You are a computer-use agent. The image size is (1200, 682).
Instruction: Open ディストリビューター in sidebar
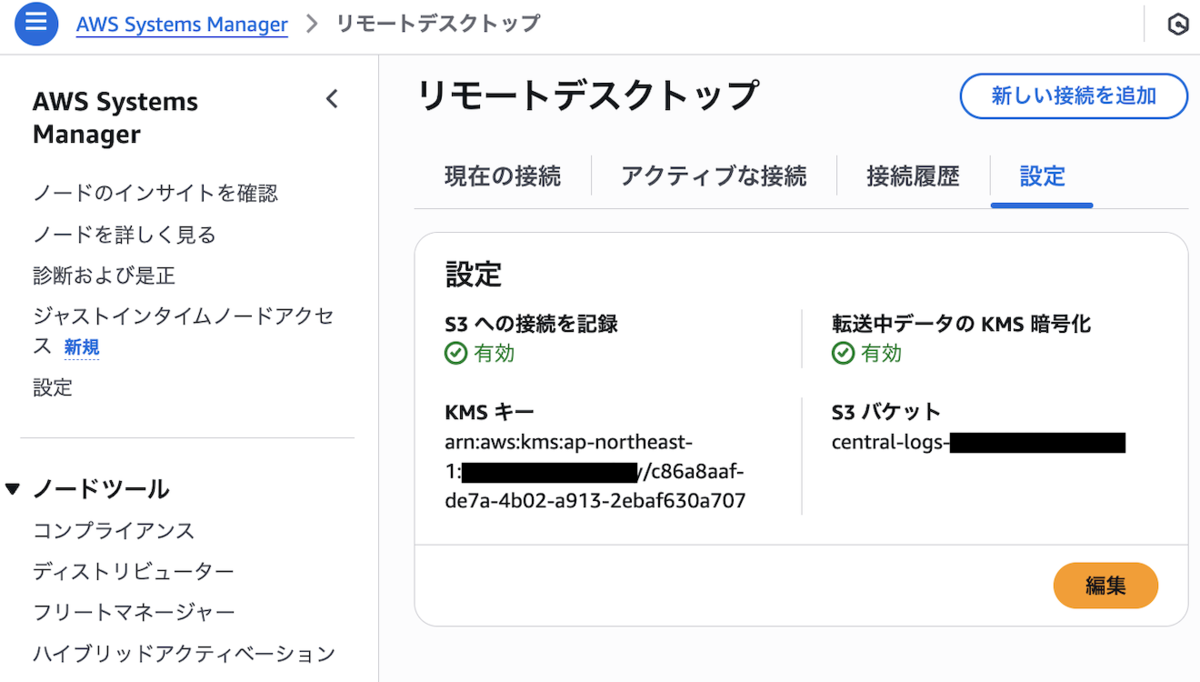click(x=134, y=571)
